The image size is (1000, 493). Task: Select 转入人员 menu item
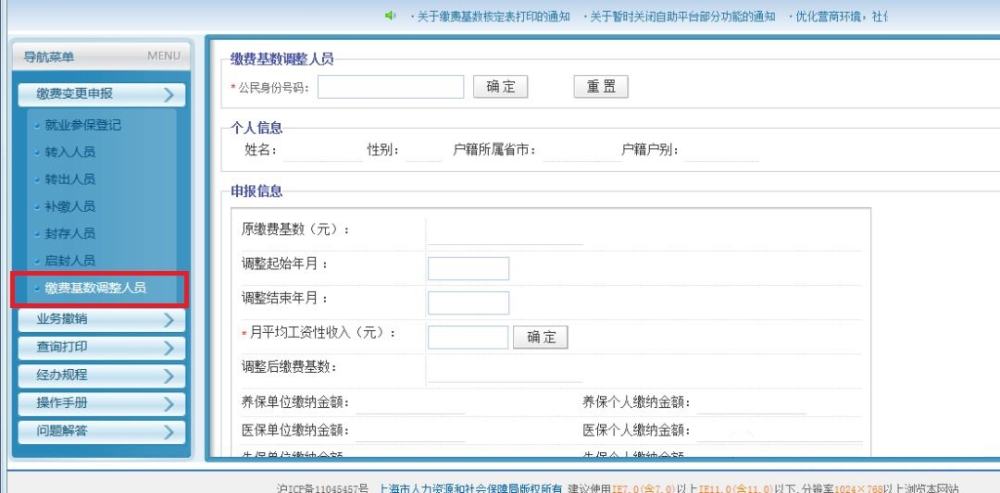coord(70,152)
